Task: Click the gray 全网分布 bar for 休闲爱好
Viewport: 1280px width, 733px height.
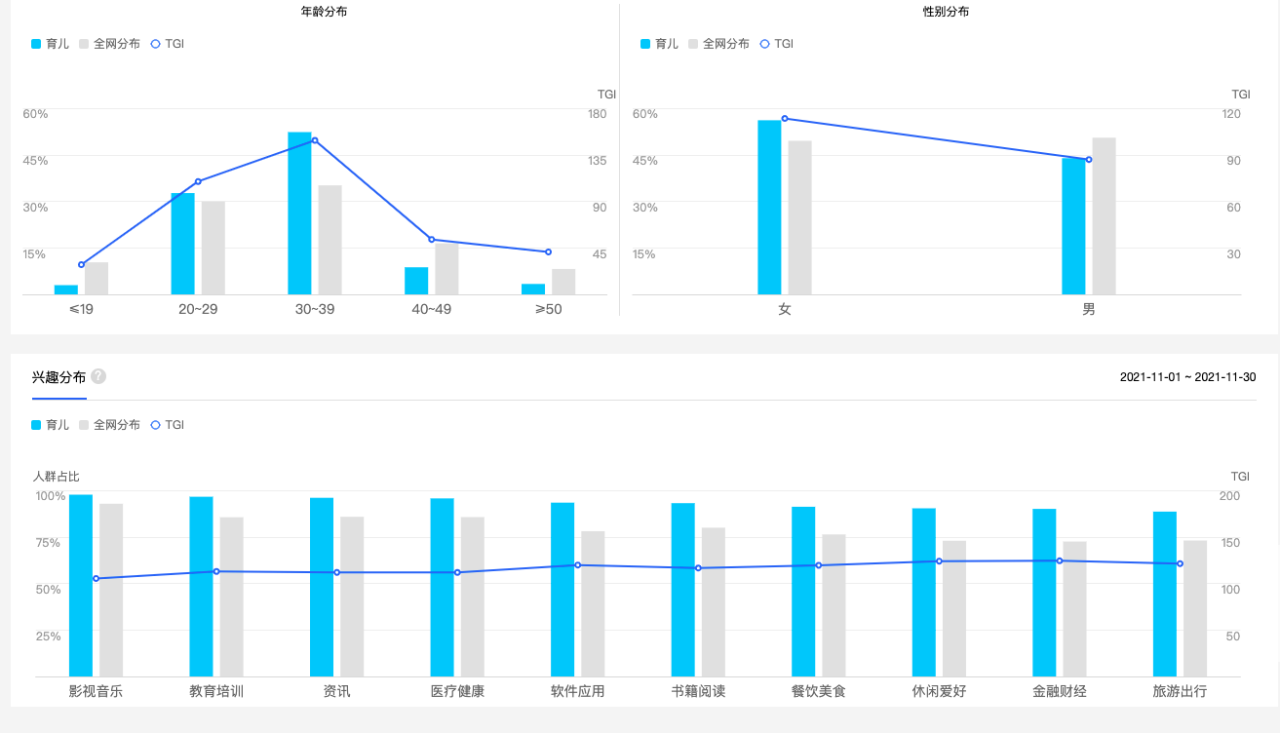Action: point(955,609)
